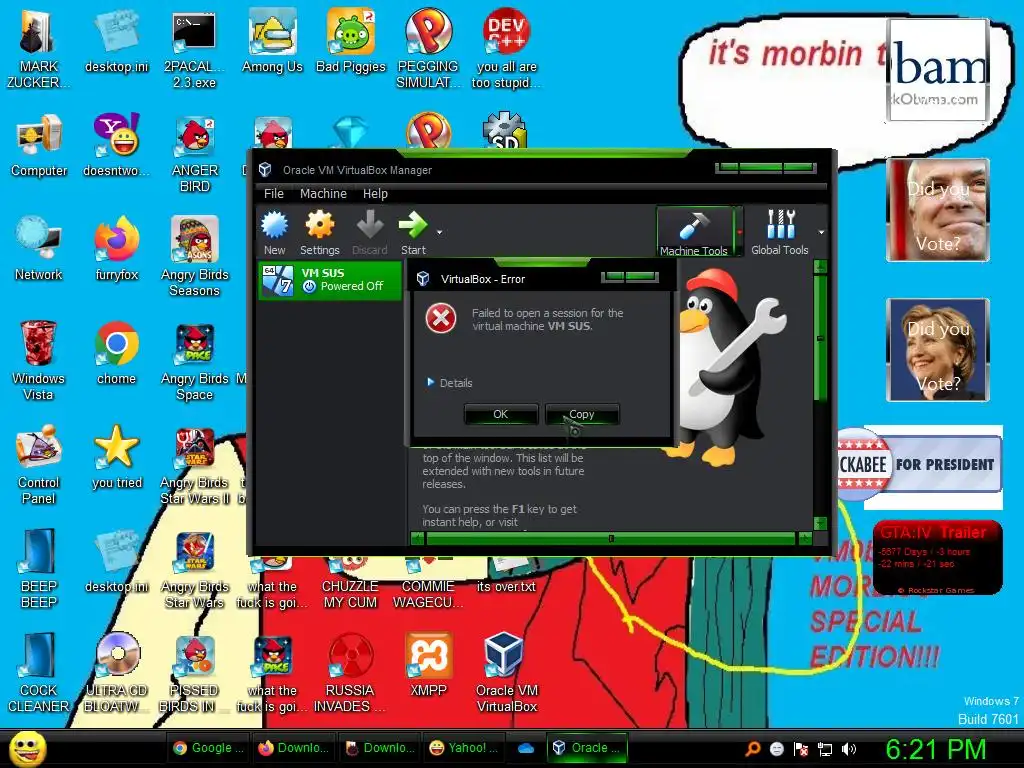
Task: Open the Help menu
Action: click(375, 193)
